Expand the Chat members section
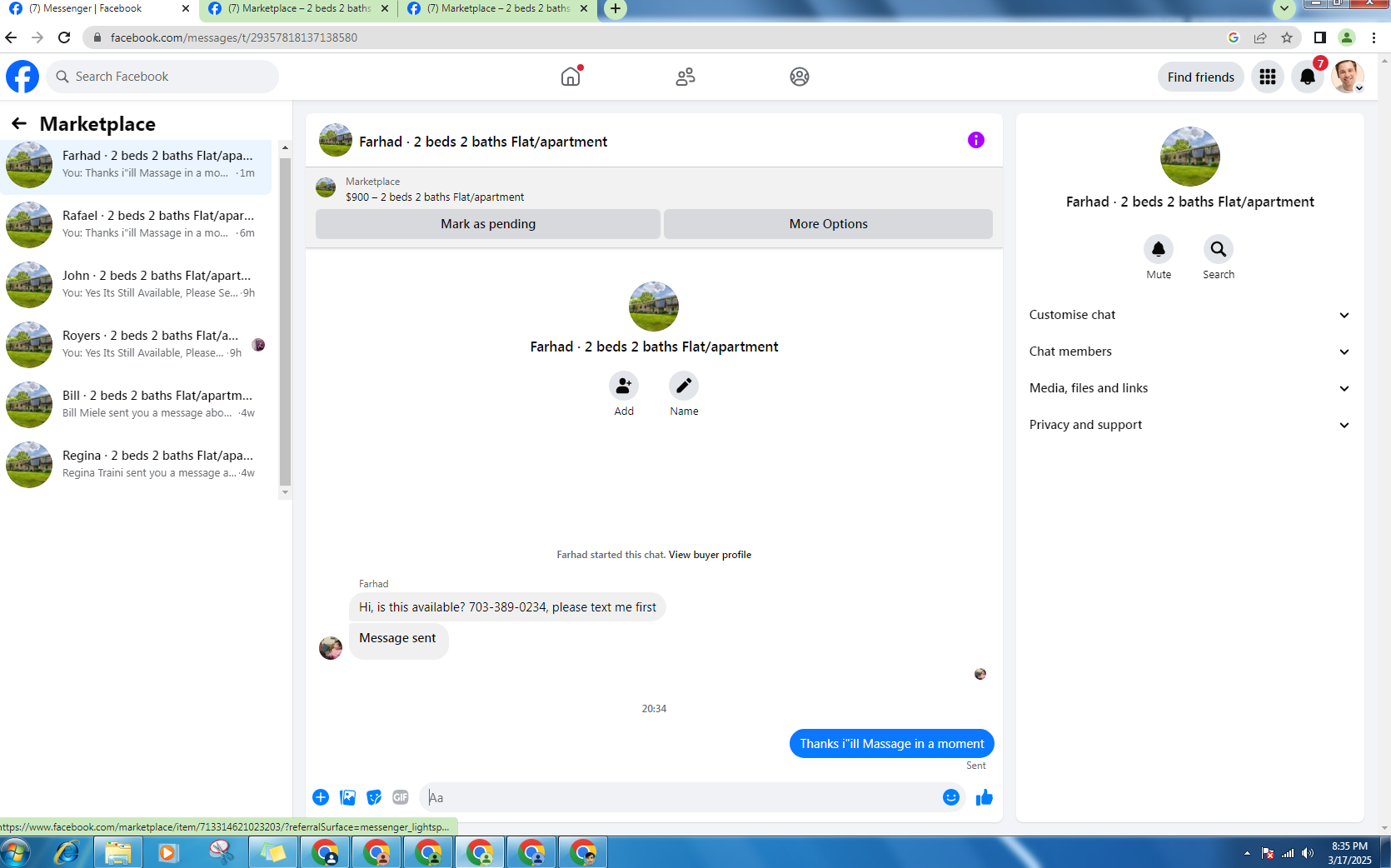Image resolution: width=1391 pixels, height=868 pixels. click(1189, 352)
